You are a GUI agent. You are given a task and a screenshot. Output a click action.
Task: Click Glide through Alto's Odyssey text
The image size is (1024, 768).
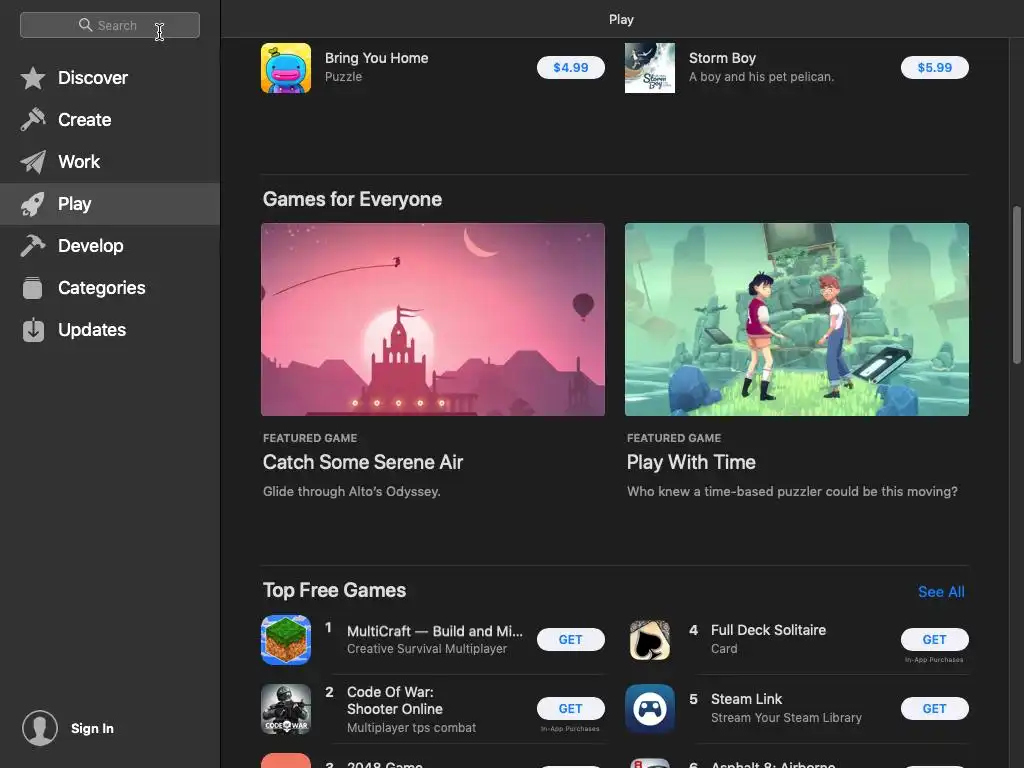351,491
